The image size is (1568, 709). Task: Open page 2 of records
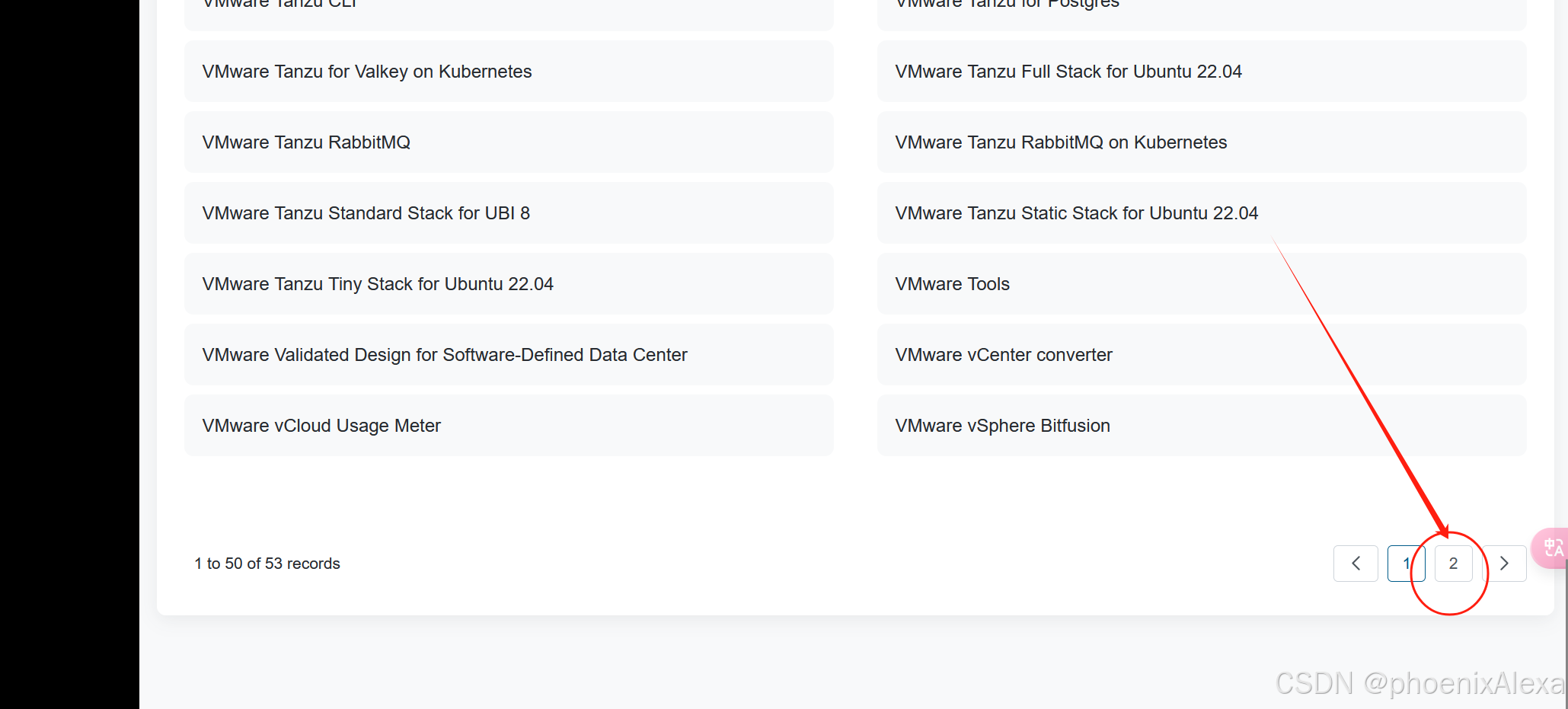tap(1453, 564)
